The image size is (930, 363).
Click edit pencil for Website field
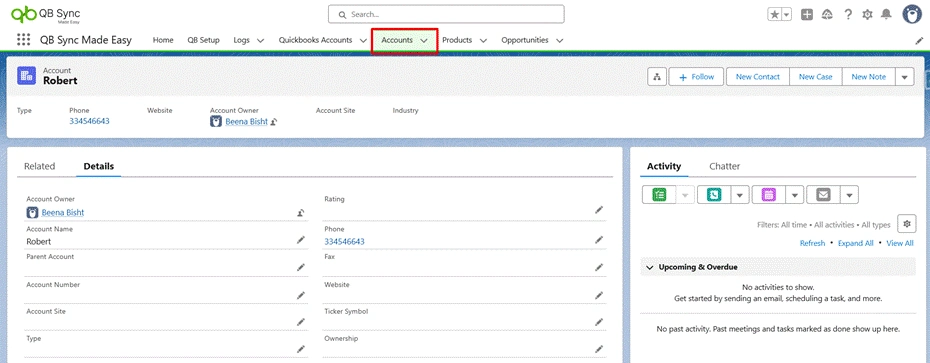(x=599, y=295)
